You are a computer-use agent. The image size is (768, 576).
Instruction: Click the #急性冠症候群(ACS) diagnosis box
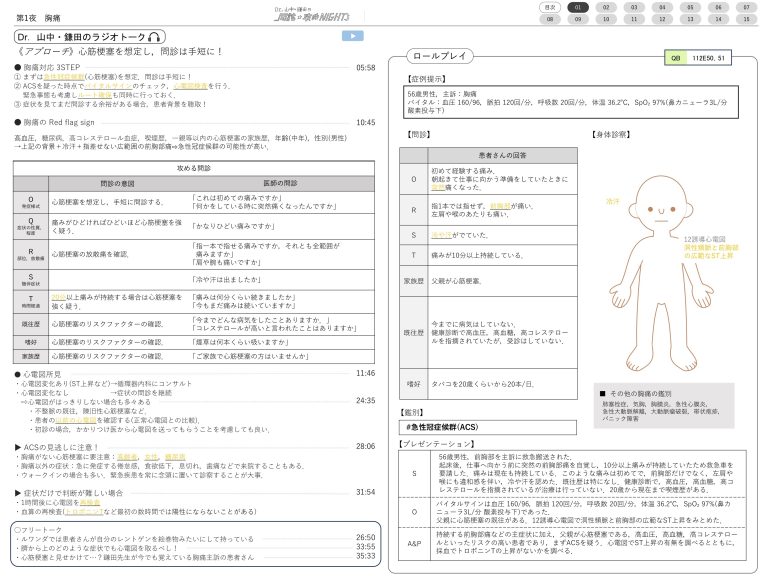(488, 427)
